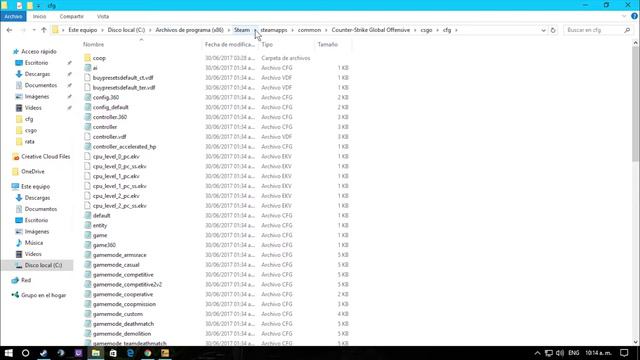Image resolution: width=640 pixels, height=360 pixels.
Task: Select the gamemode_deathmatch file
Action: [x=123, y=324]
